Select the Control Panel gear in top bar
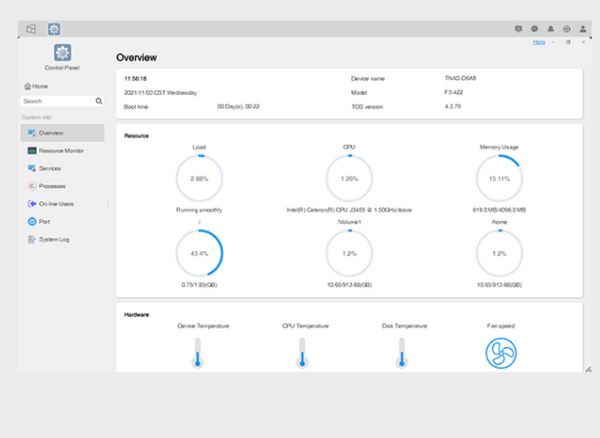The width and height of the screenshot is (600, 438). pyautogui.click(x=54, y=29)
